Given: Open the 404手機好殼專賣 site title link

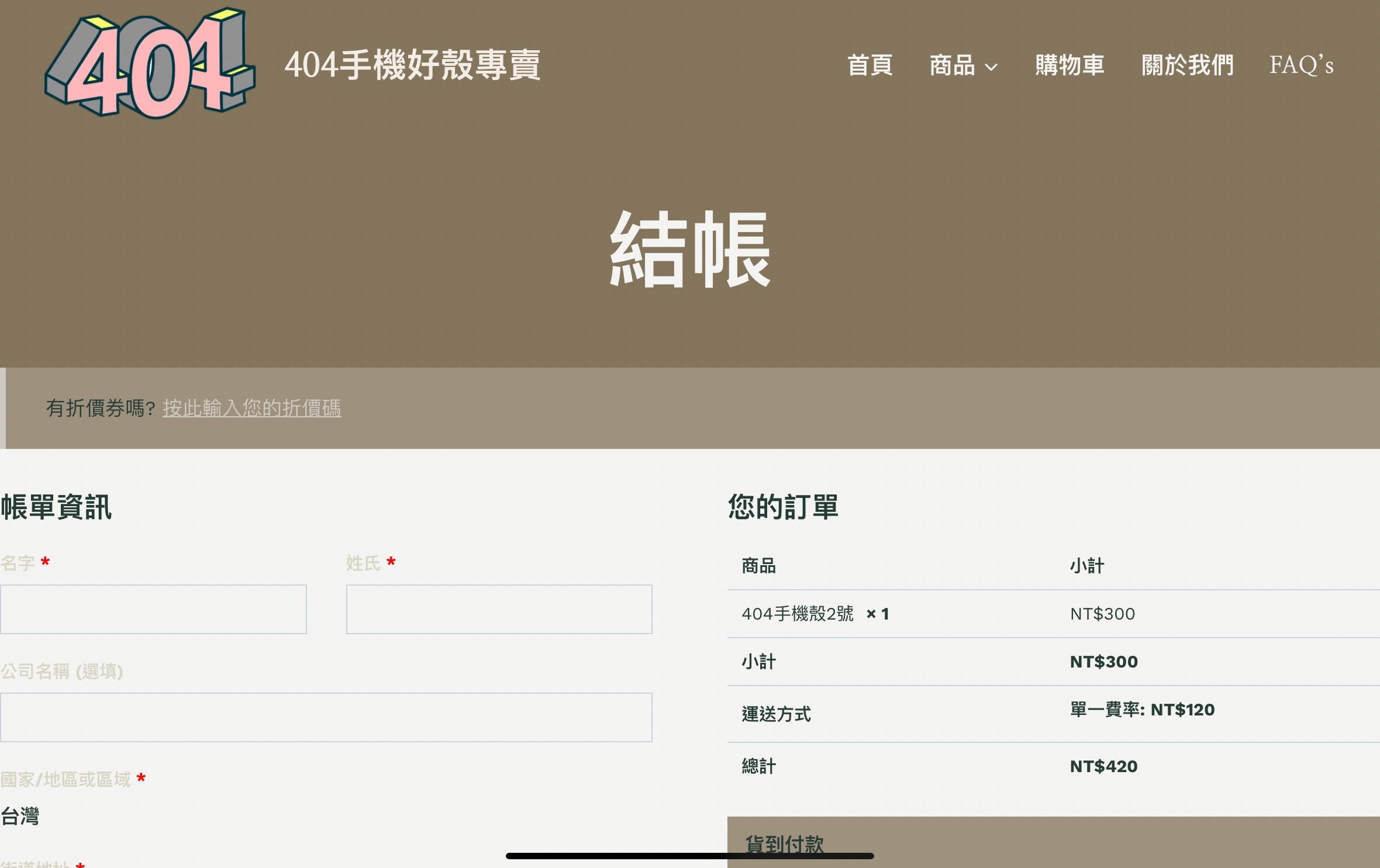Looking at the screenshot, I should click(412, 64).
